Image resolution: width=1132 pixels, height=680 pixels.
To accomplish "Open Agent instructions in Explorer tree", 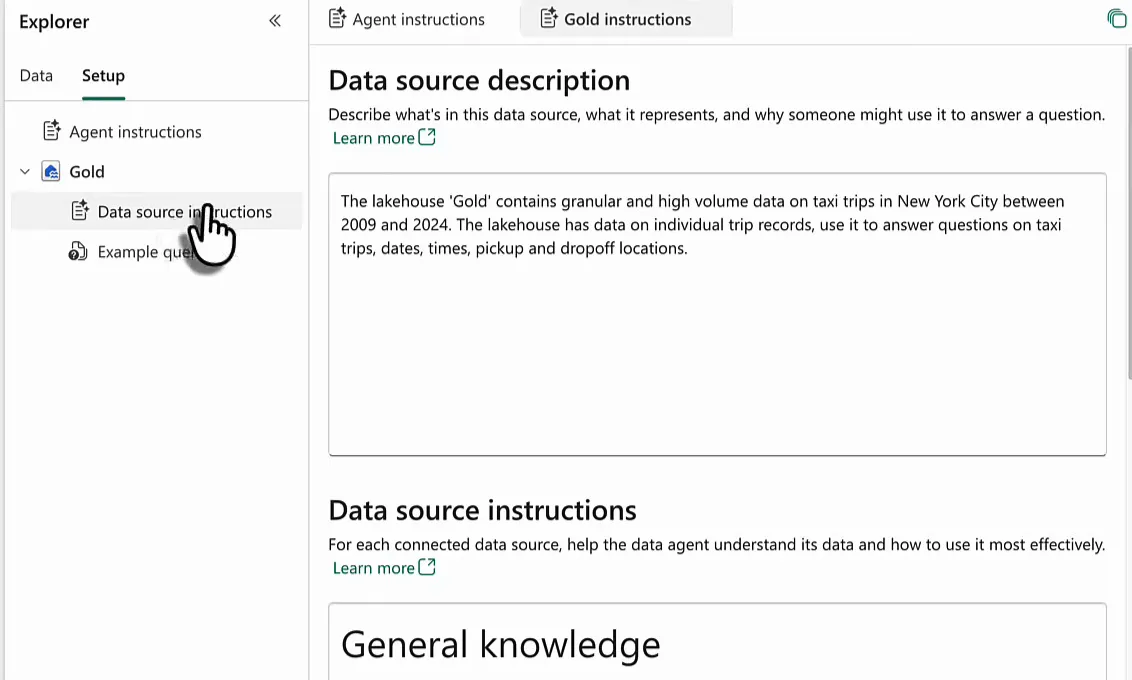I will point(135,132).
